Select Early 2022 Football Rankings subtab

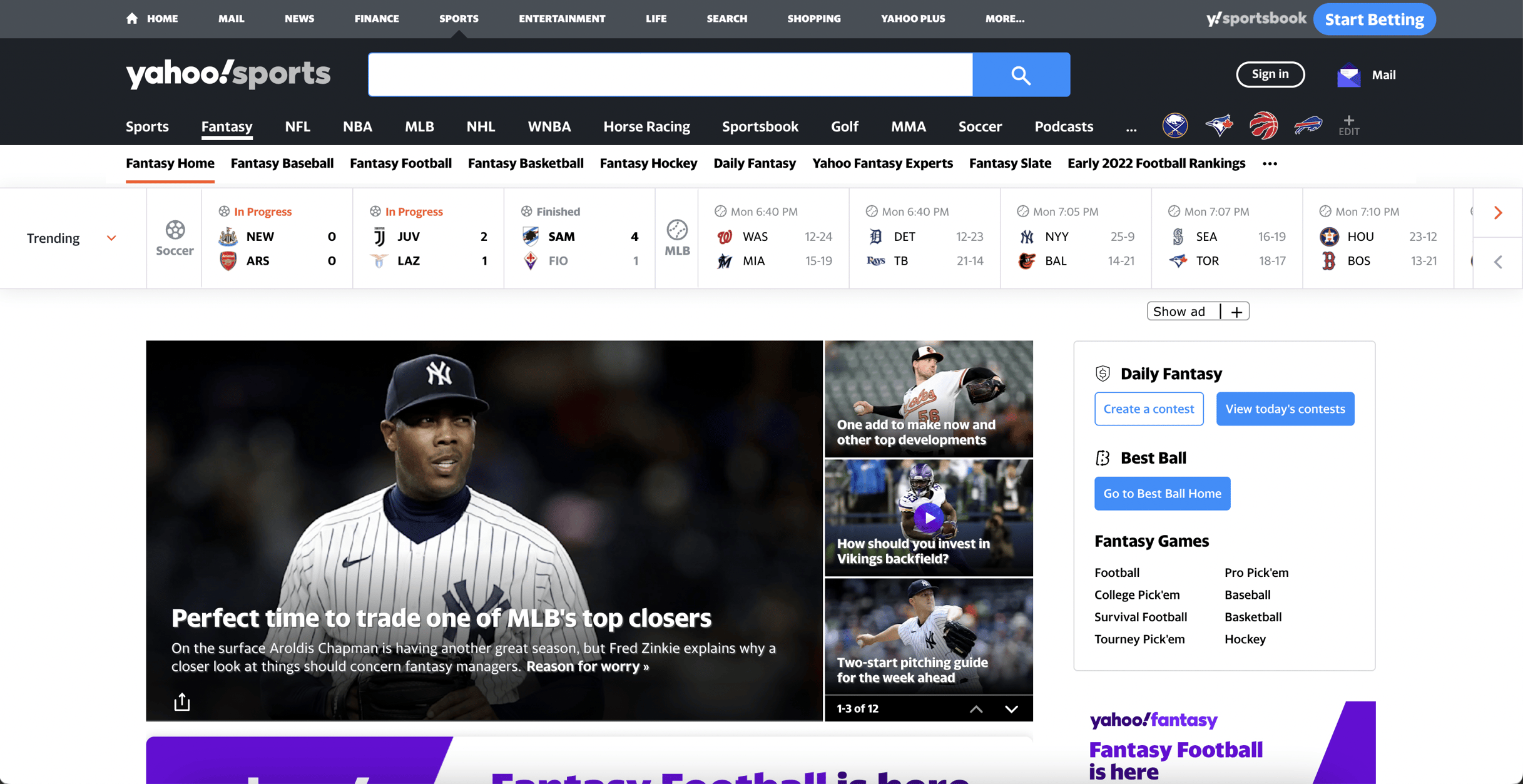(x=1156, y=163)
